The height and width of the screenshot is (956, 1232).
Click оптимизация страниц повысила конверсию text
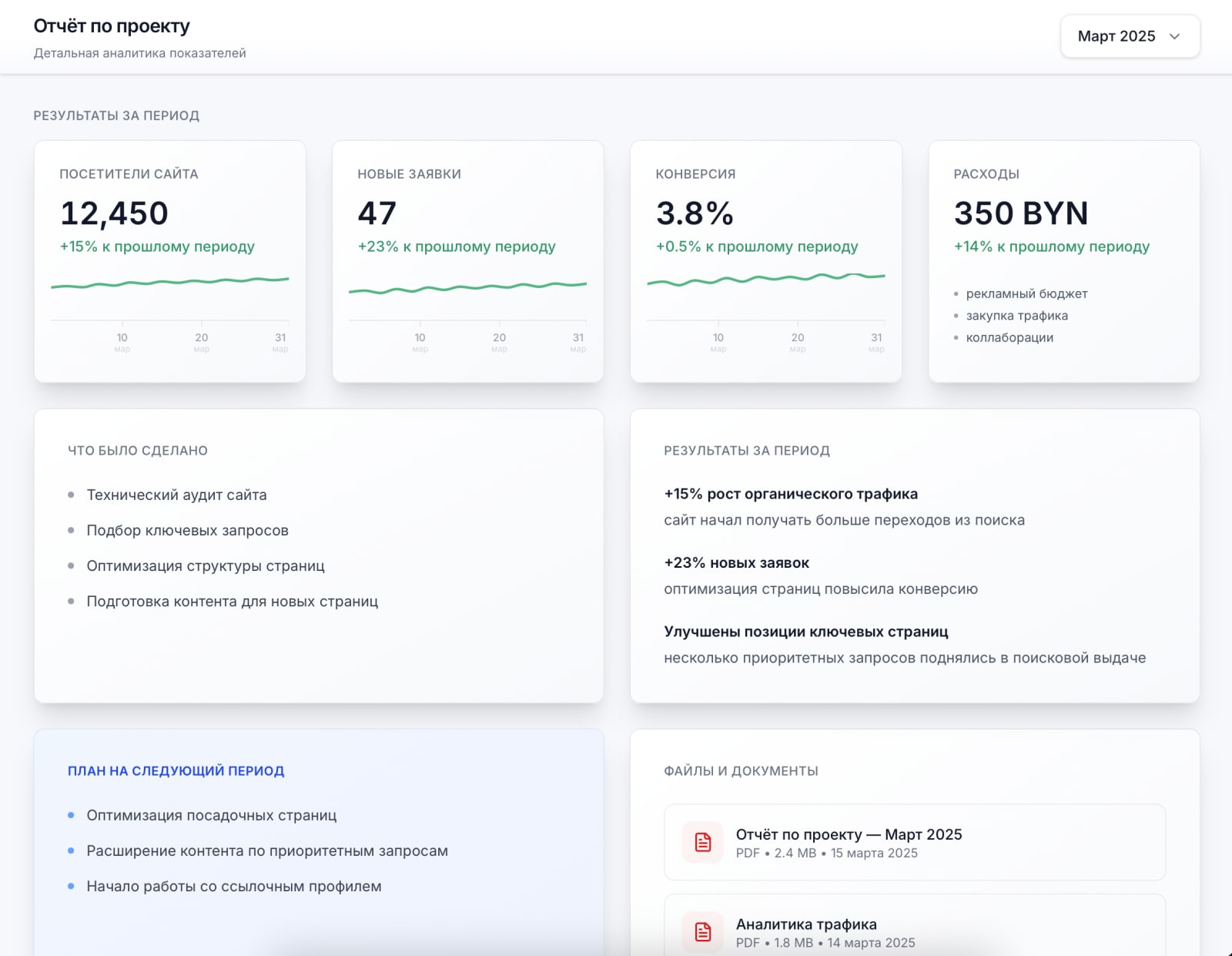(x=821, y=589)
